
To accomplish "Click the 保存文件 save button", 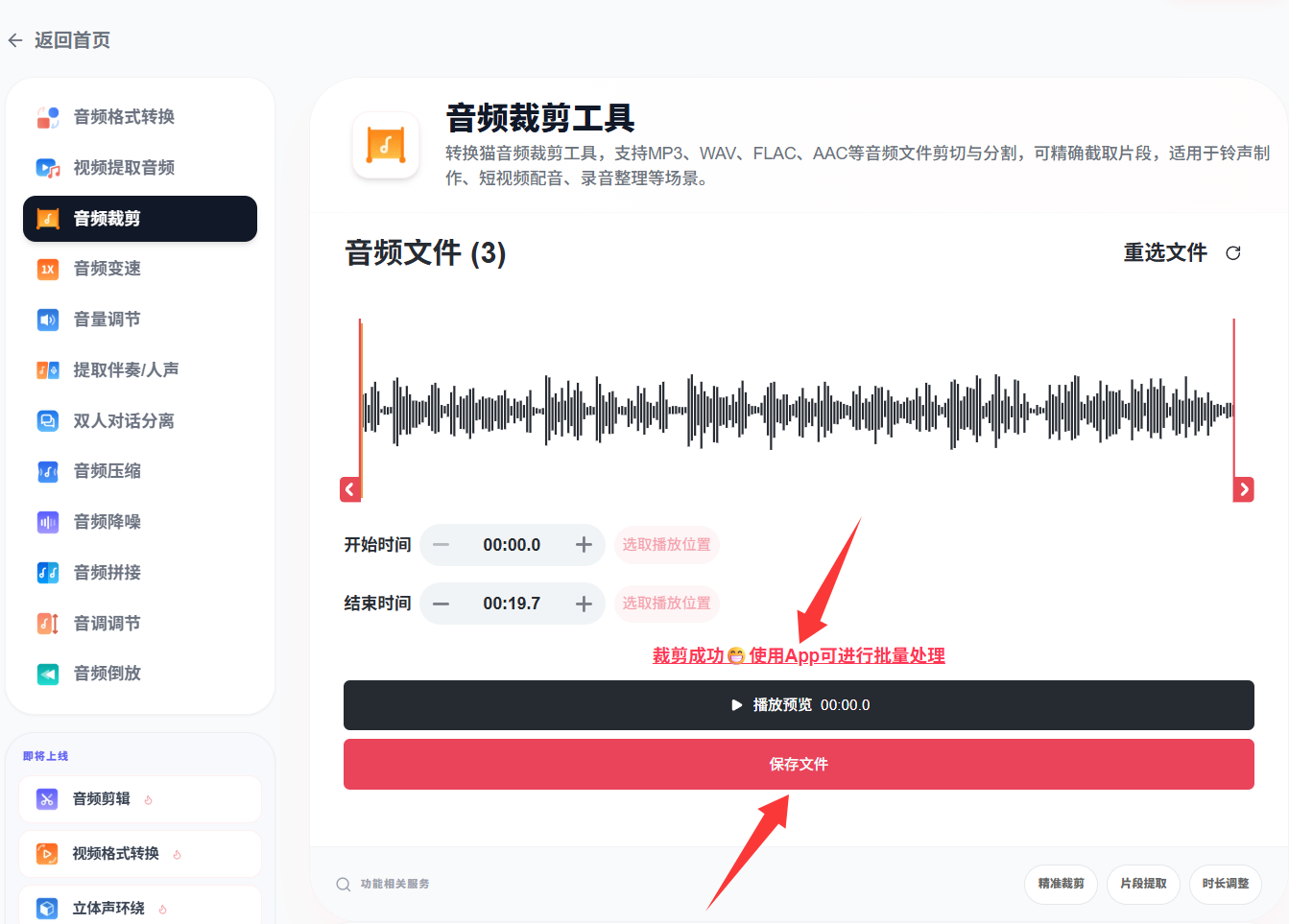I will pos(799,764).
